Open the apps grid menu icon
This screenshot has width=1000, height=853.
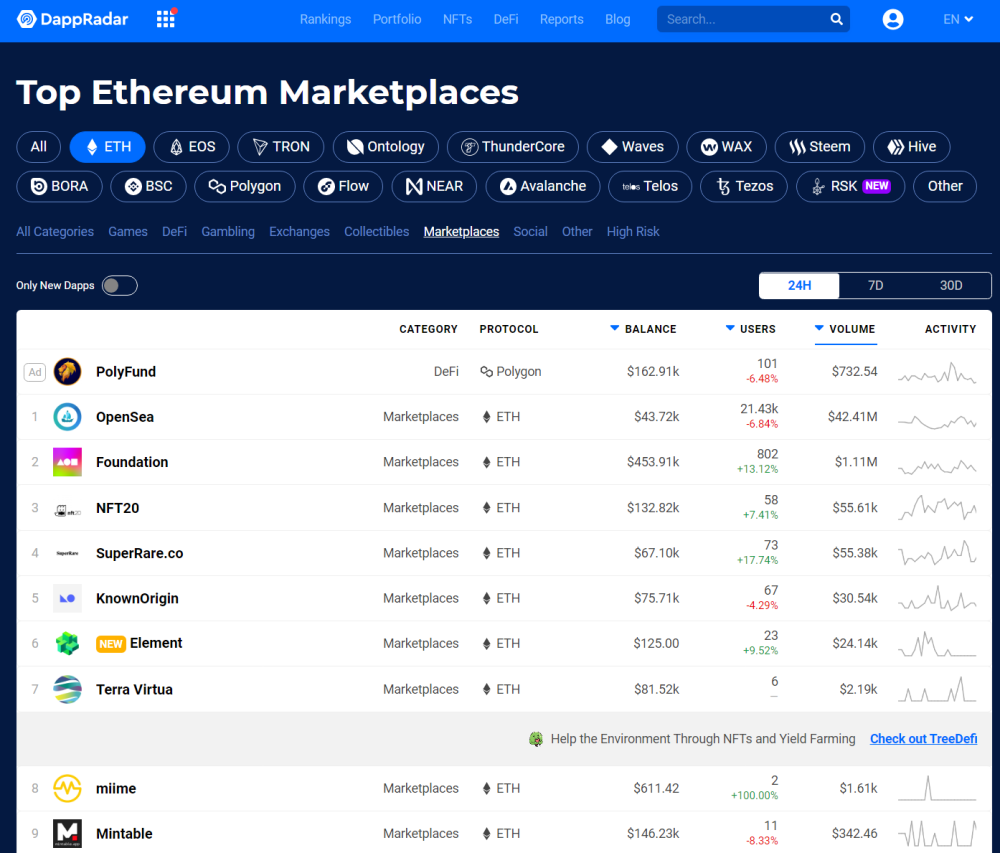[166, 19]
